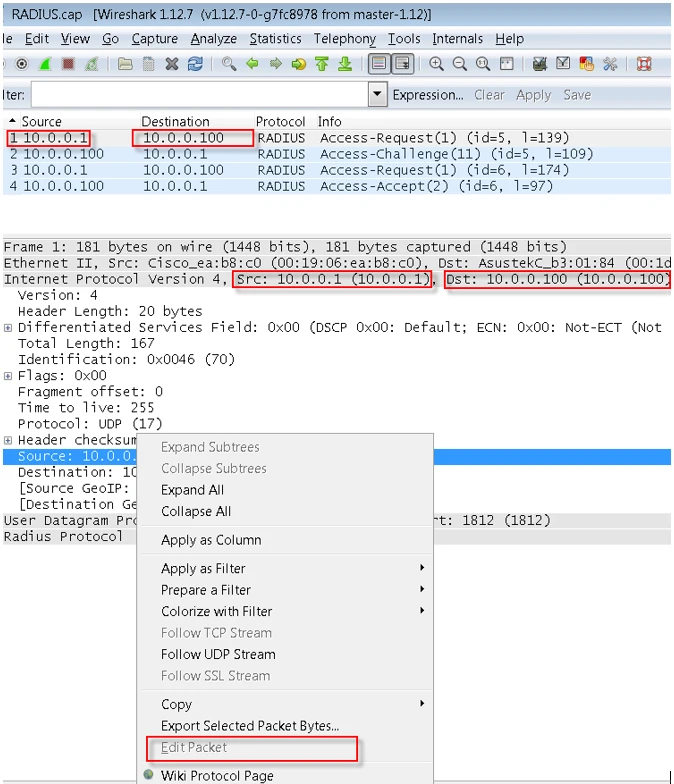The image size is (674, 784).
Task: Click inside the display filter text field
Action: pos(198,95)
